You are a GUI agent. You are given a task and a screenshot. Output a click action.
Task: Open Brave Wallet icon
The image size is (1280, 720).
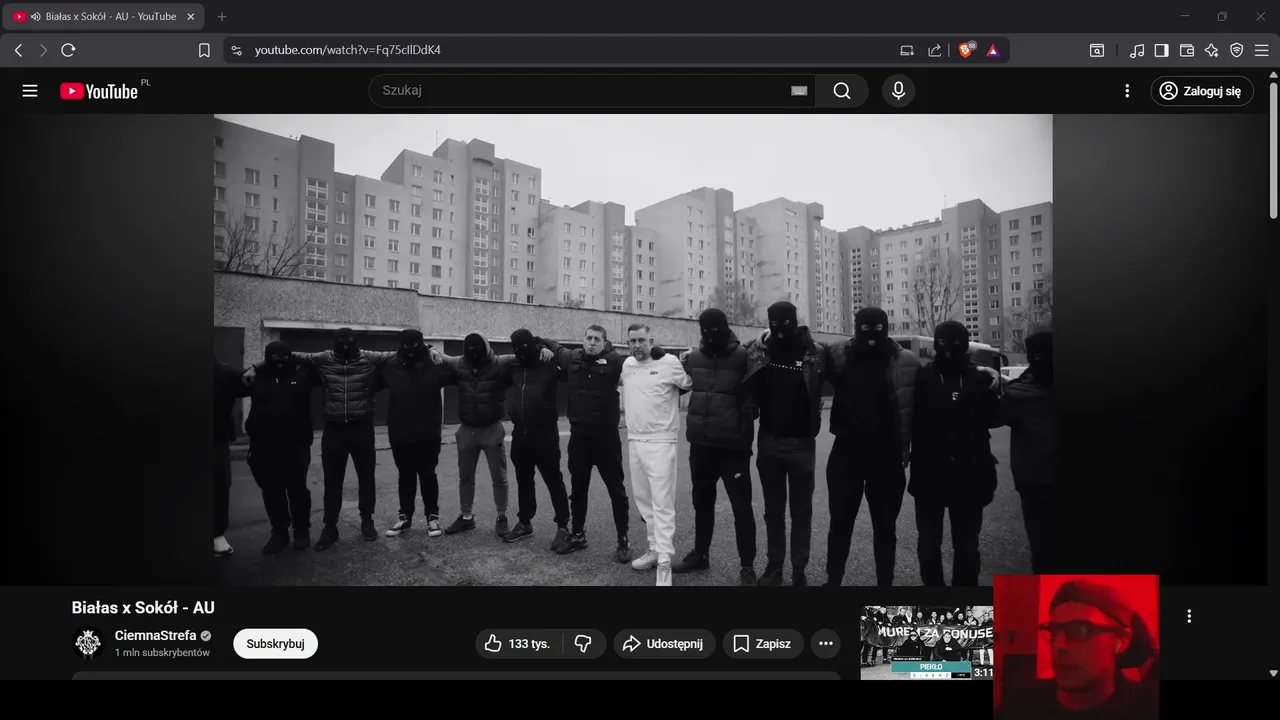point(1187,50)
